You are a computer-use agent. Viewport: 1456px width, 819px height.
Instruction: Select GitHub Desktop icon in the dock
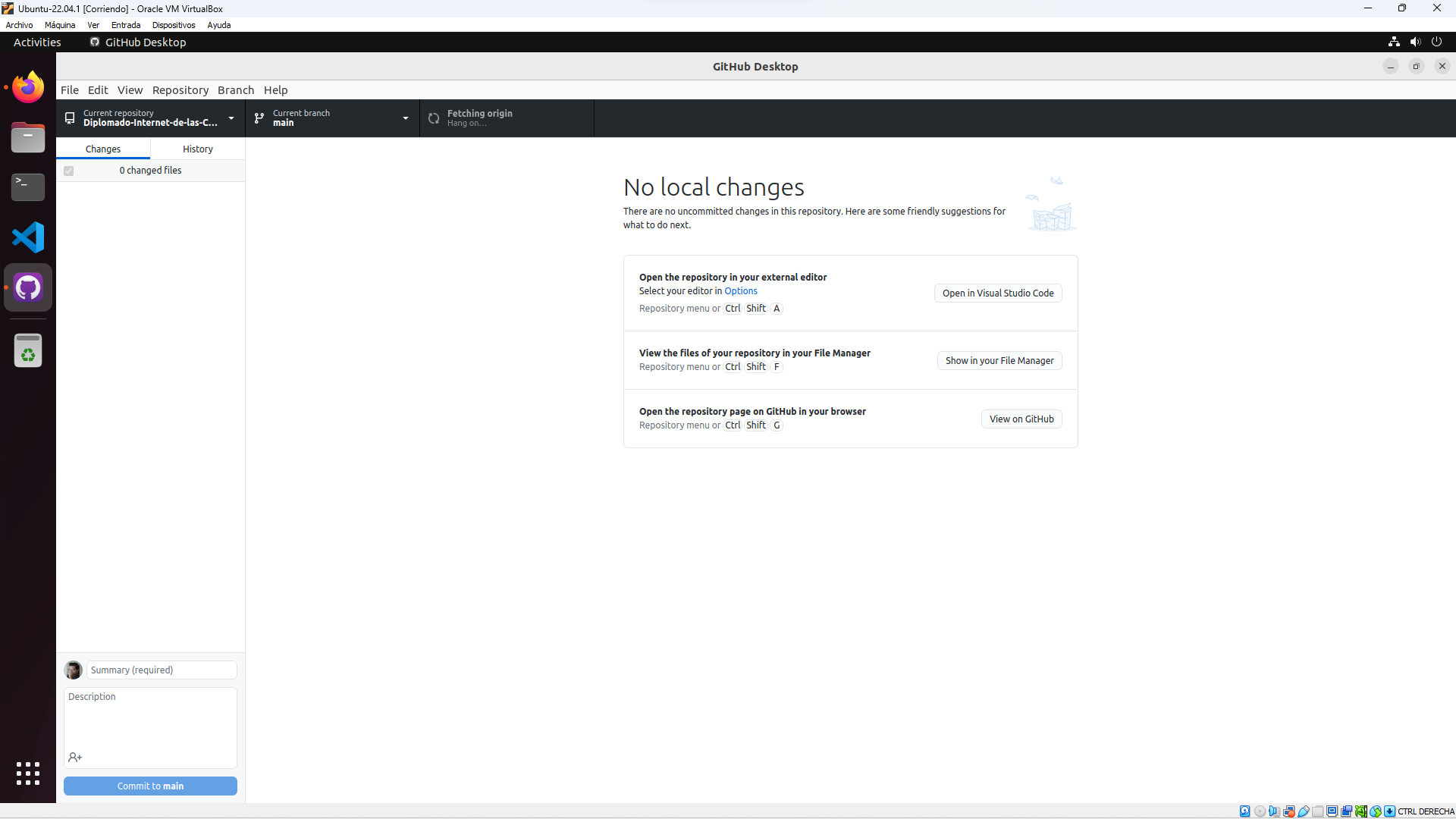coord(27,287)
